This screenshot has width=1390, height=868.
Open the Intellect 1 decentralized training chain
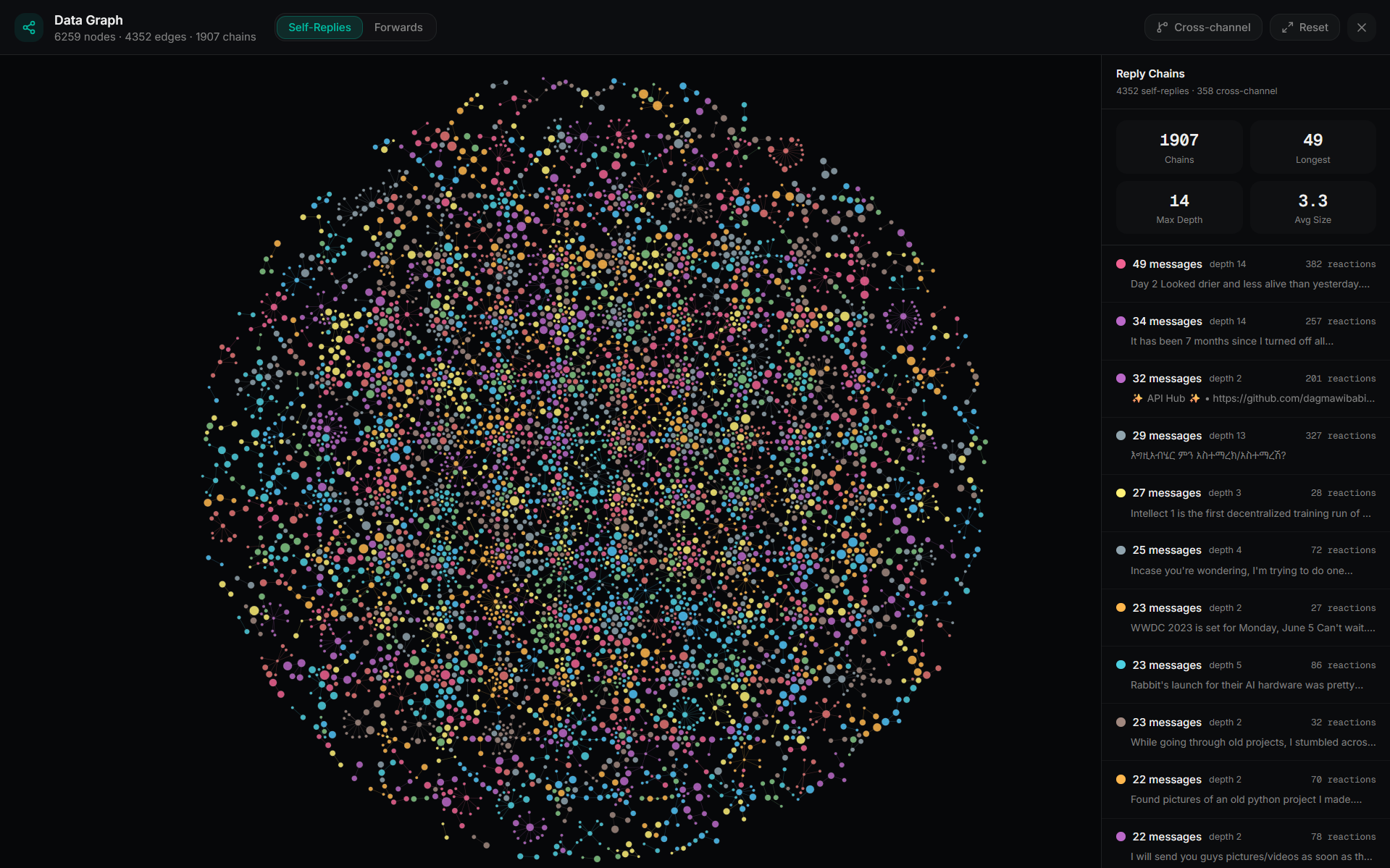[1245, 503]
